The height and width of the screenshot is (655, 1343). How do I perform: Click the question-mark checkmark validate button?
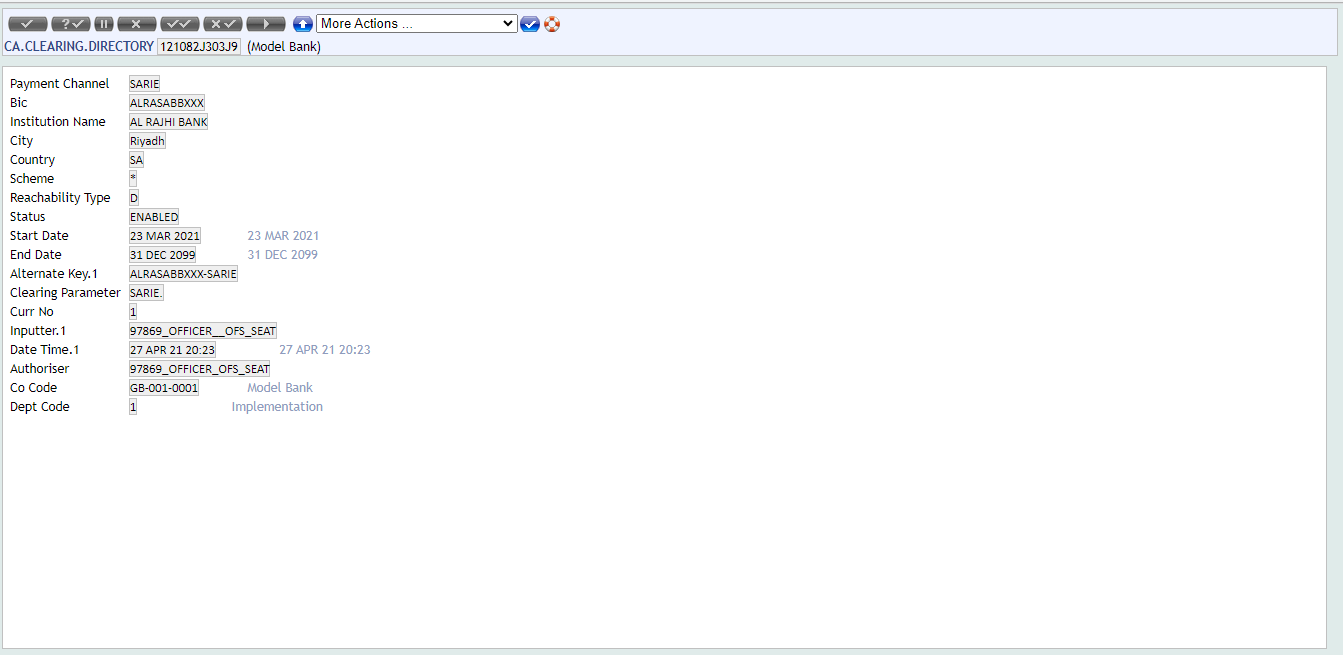pos(70,24)
